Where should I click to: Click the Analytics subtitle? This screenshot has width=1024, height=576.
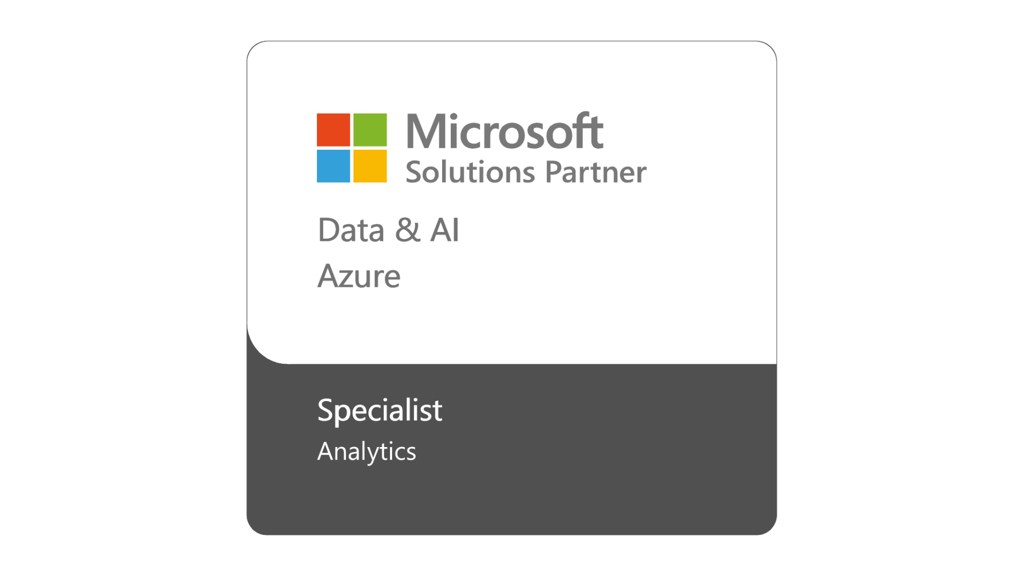pyautogui.click(x=366, y=451)
